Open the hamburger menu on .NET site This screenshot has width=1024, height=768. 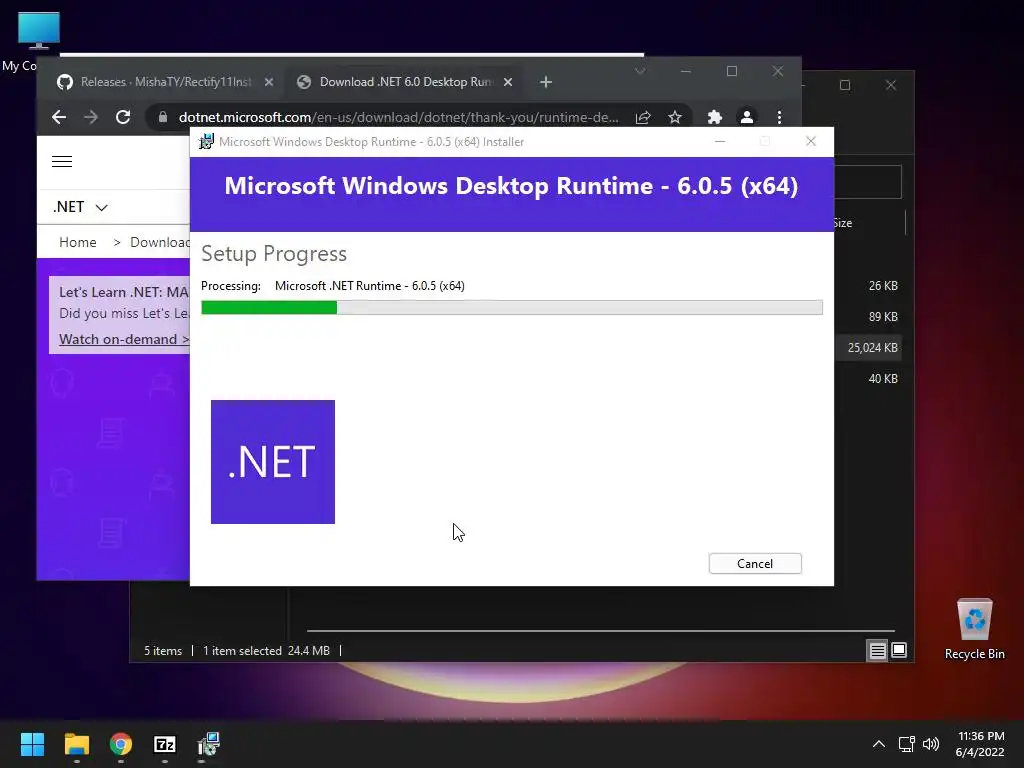tap(62, 161)
